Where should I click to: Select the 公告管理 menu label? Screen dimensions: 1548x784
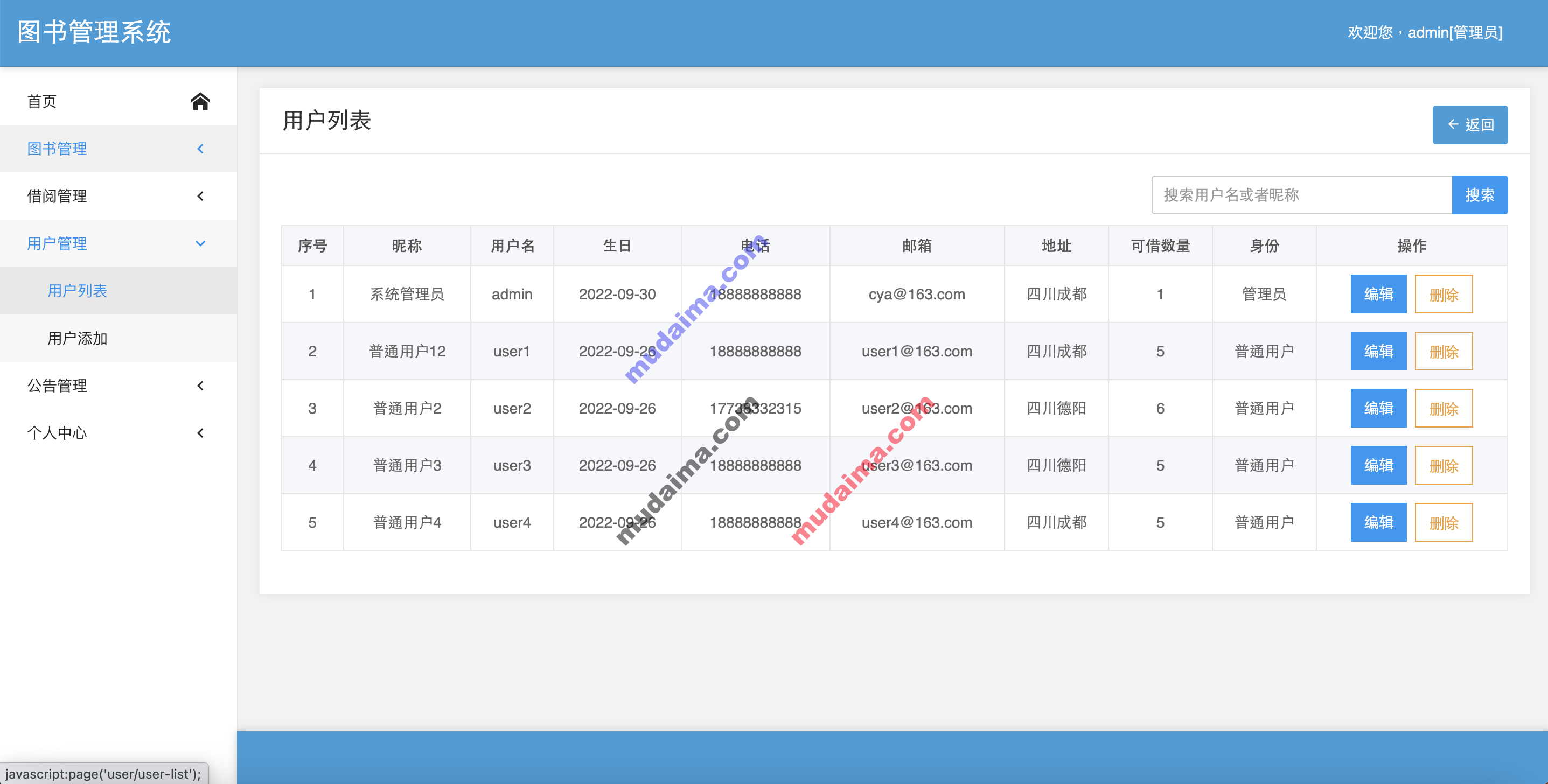coord(57,386)
